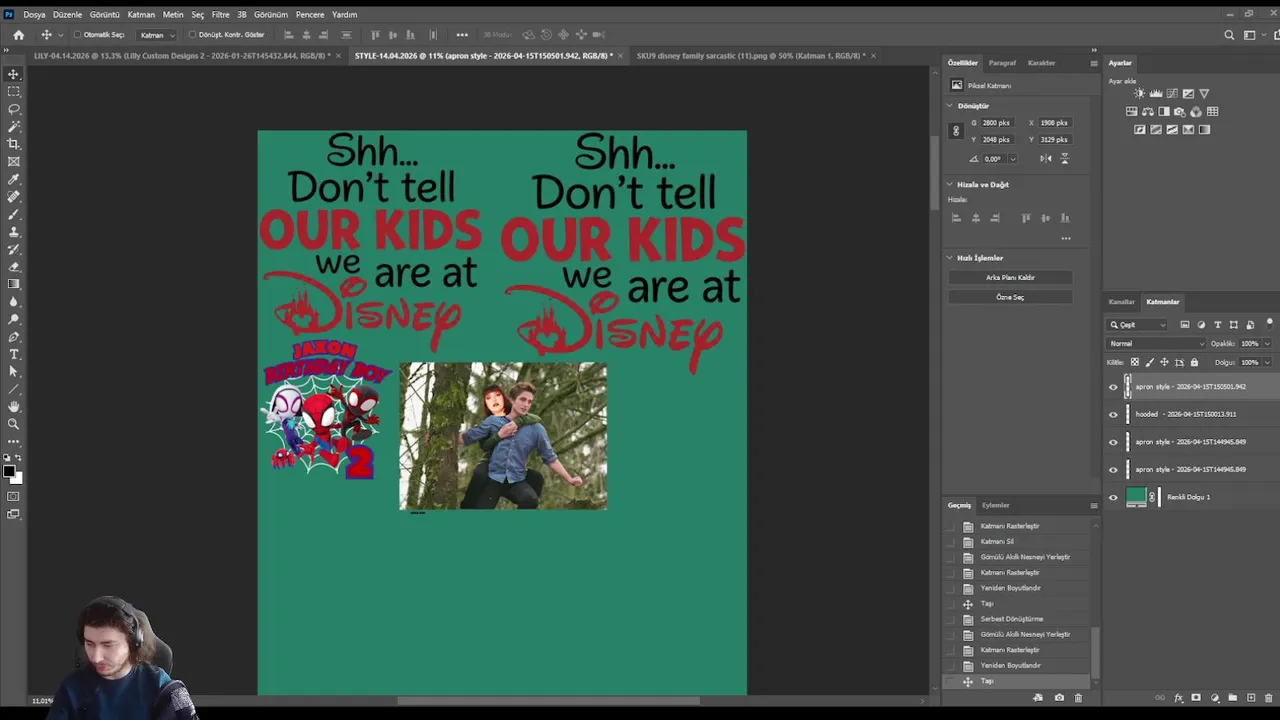This screenshot has height=720, width=1280.
Task: Open the rotation angle dropdown
Action: tap(1012, 159)
